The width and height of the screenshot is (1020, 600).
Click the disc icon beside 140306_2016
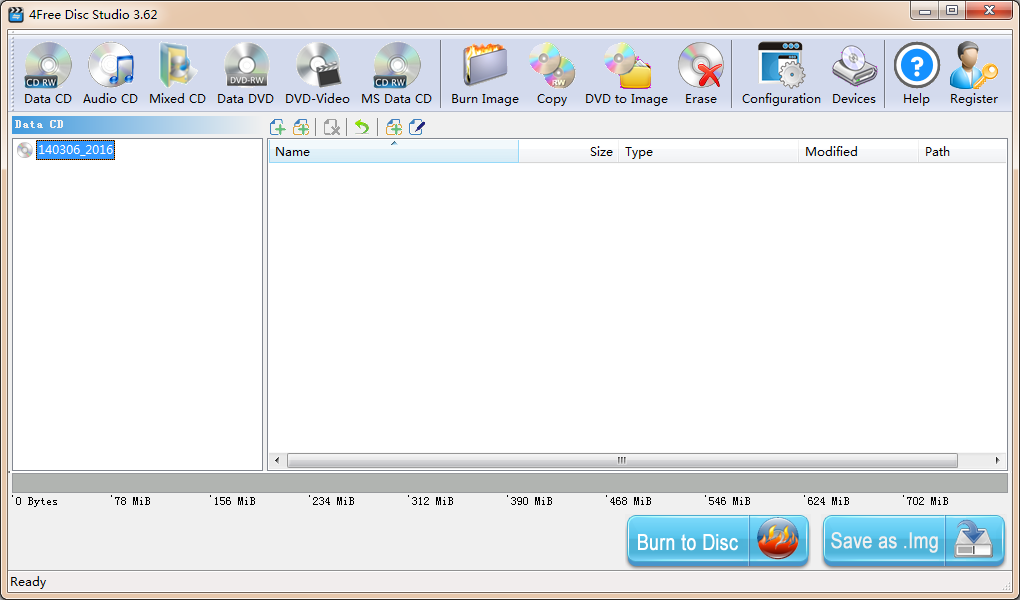pyautogui.click(x=25, y=150)
